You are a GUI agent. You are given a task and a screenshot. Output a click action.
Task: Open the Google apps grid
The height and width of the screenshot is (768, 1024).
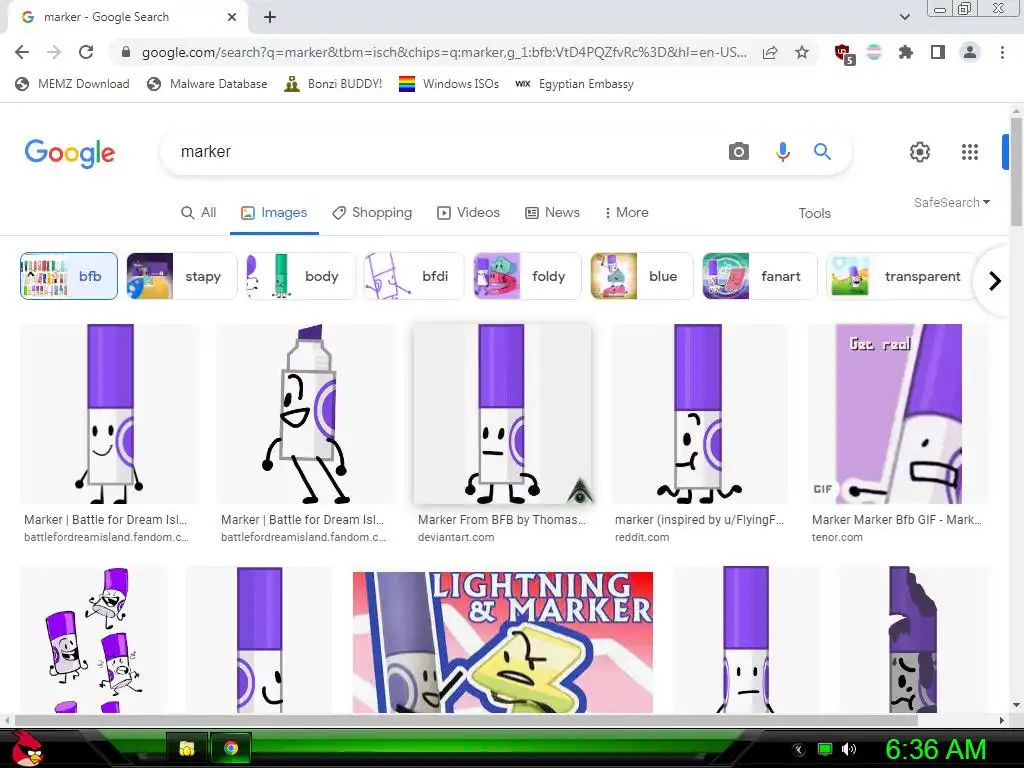pyautogui.click(x=970, y=152)
